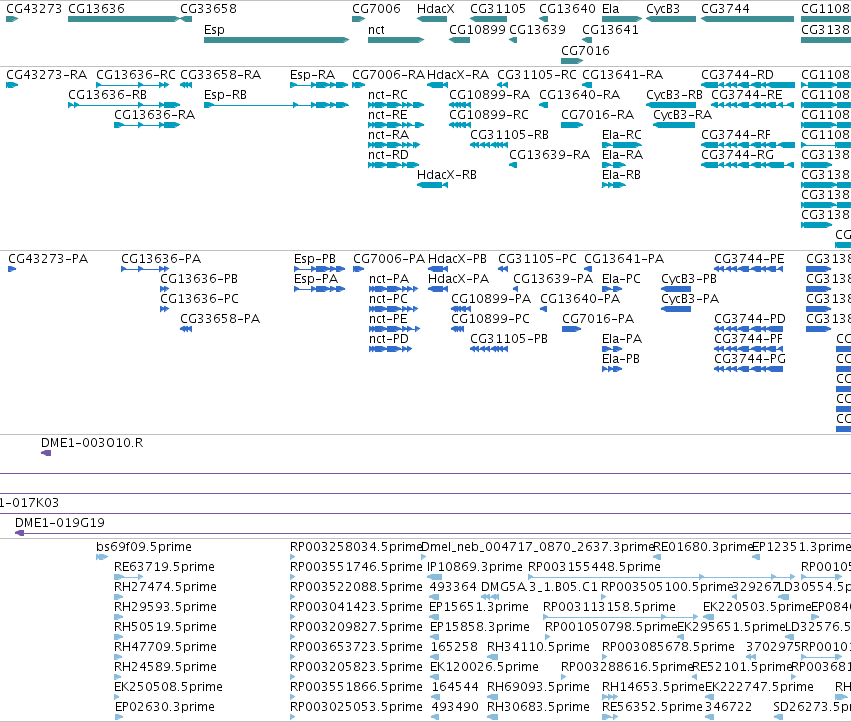The image size is (851, 722).
Task: Click the Ela-RB transcript
Action: pos(614,185)
